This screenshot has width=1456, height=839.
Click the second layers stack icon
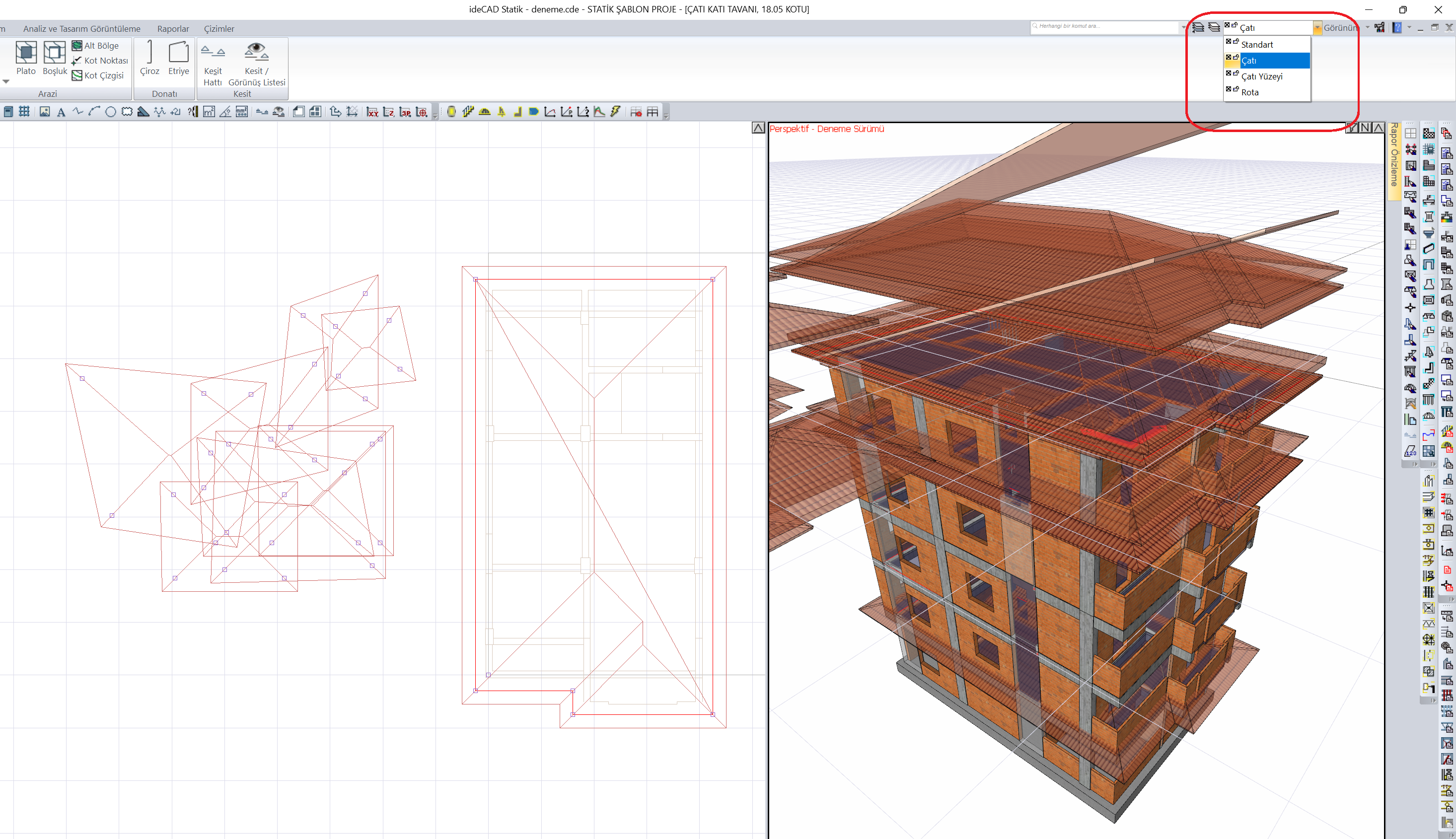coord(1214,28)
